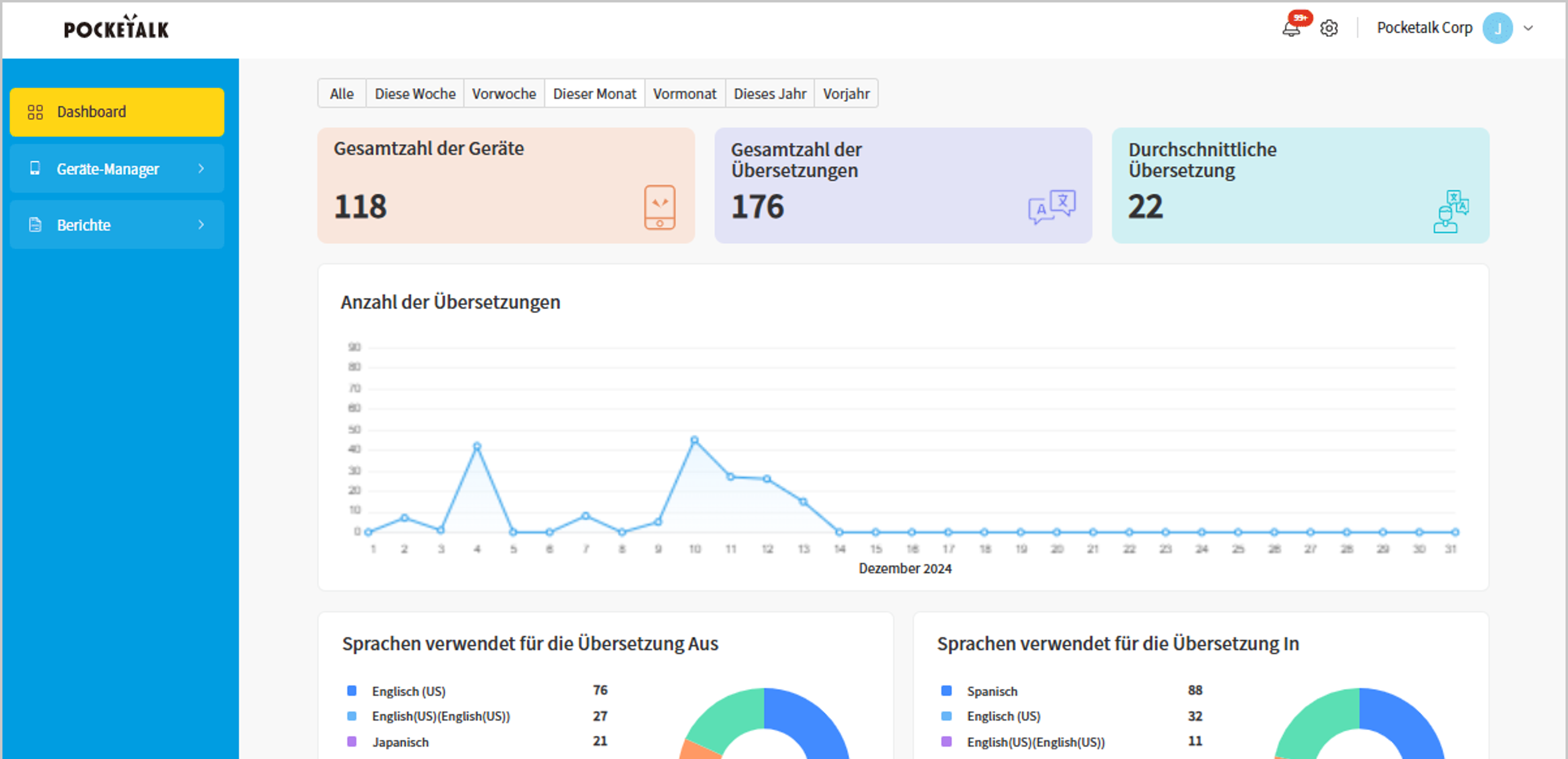Toggle Englisch (US) legend swatch in Aus chart
1568x759 pixels.
[352, 690]
